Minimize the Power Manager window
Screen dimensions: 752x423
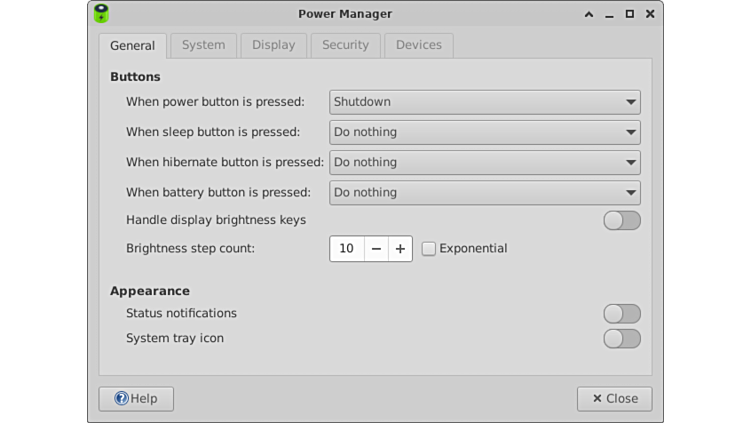click(x=609, y=14)
